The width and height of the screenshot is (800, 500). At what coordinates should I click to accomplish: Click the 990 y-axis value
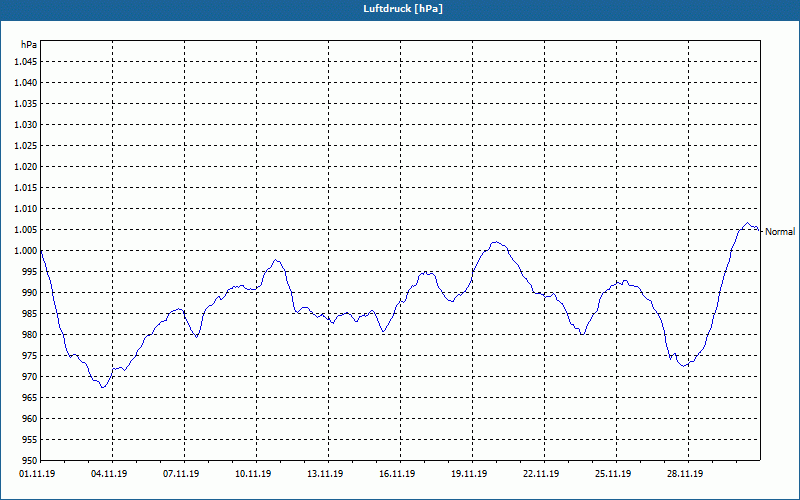pos(30,292)
